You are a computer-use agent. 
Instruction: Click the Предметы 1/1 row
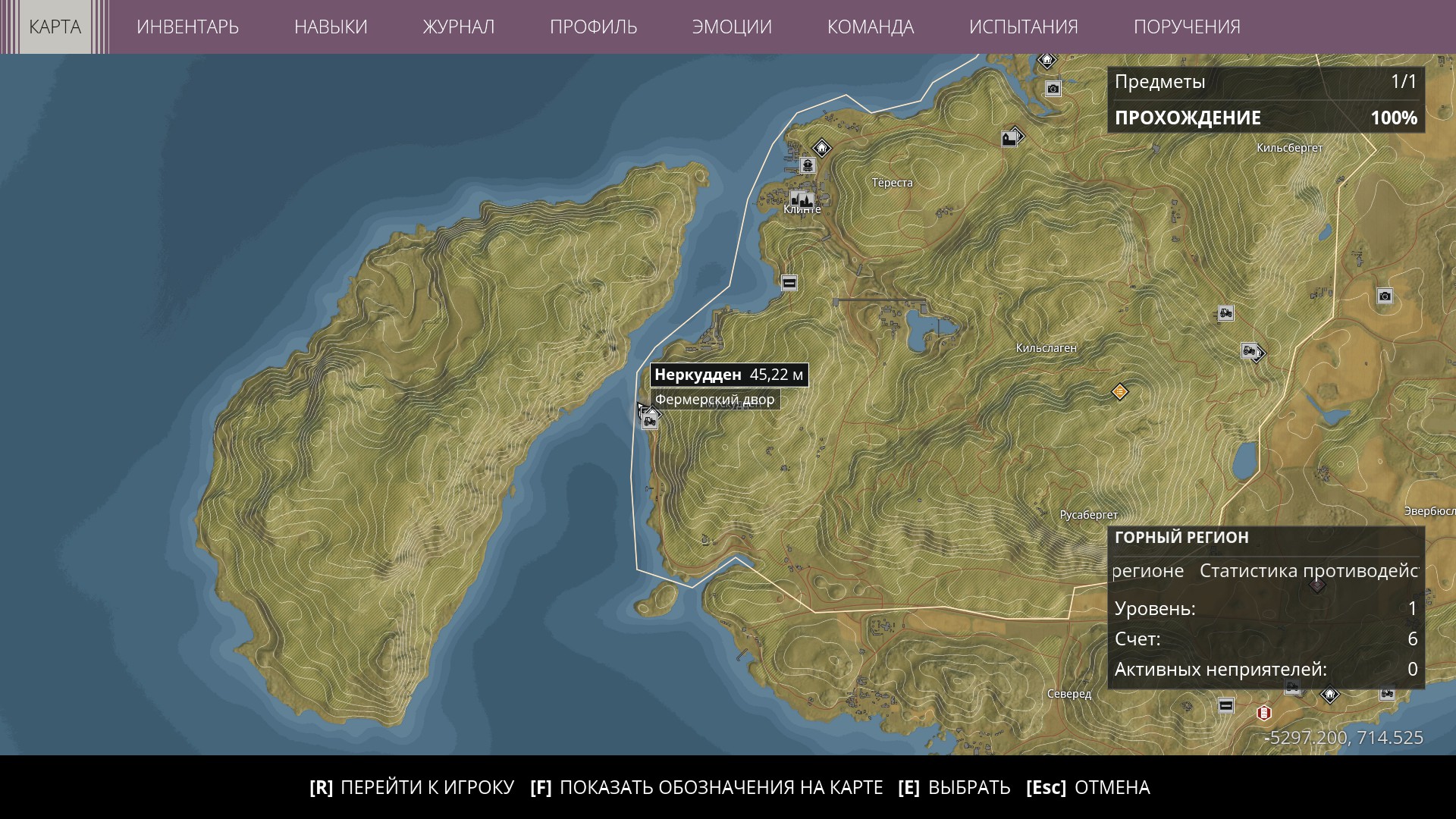pyautogui.click(x=1266, y=82)
